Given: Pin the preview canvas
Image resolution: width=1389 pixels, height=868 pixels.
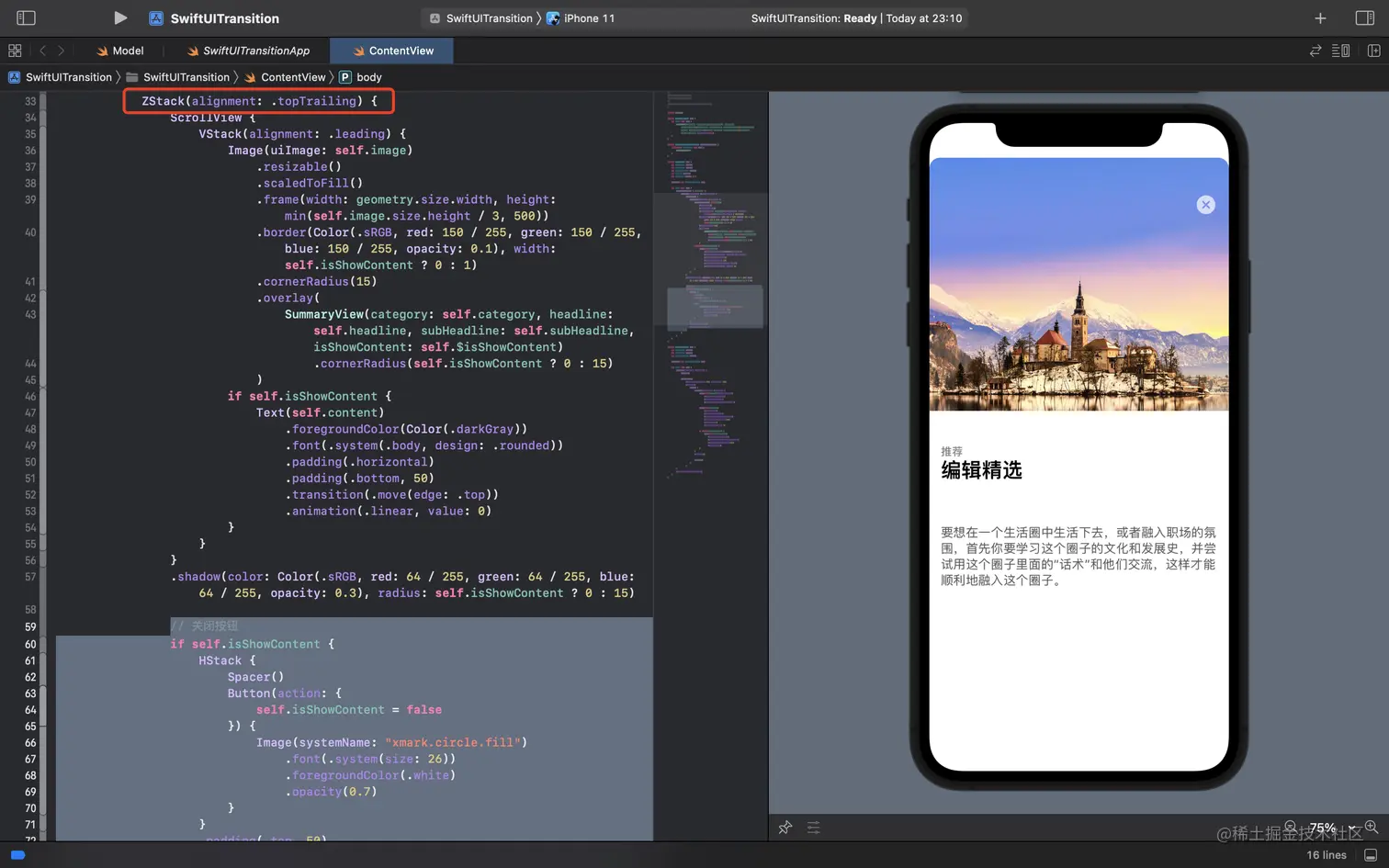Looking at the screenshot, I should (x=785, y=828).
